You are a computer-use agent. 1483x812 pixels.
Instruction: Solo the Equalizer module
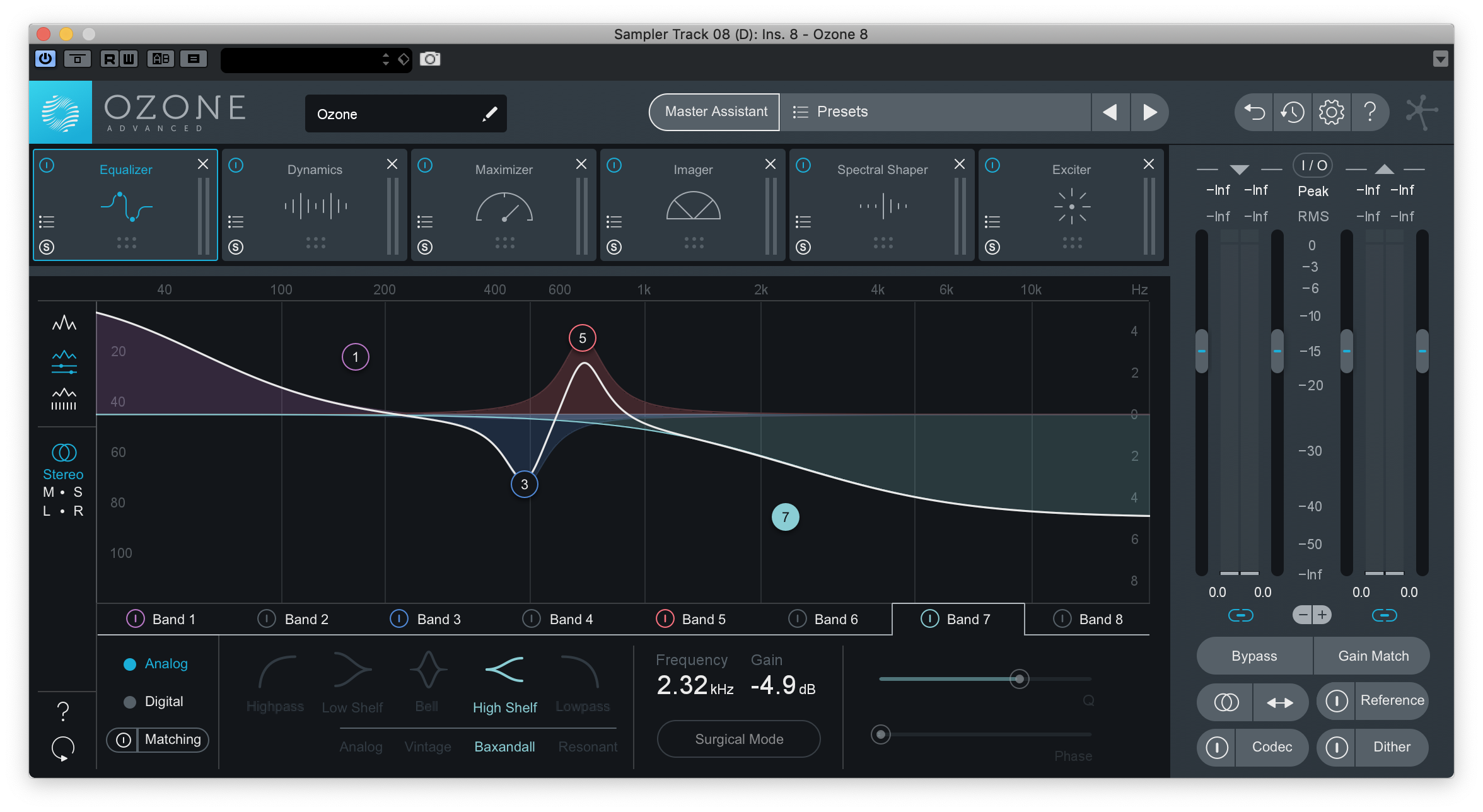coord(47,247)
